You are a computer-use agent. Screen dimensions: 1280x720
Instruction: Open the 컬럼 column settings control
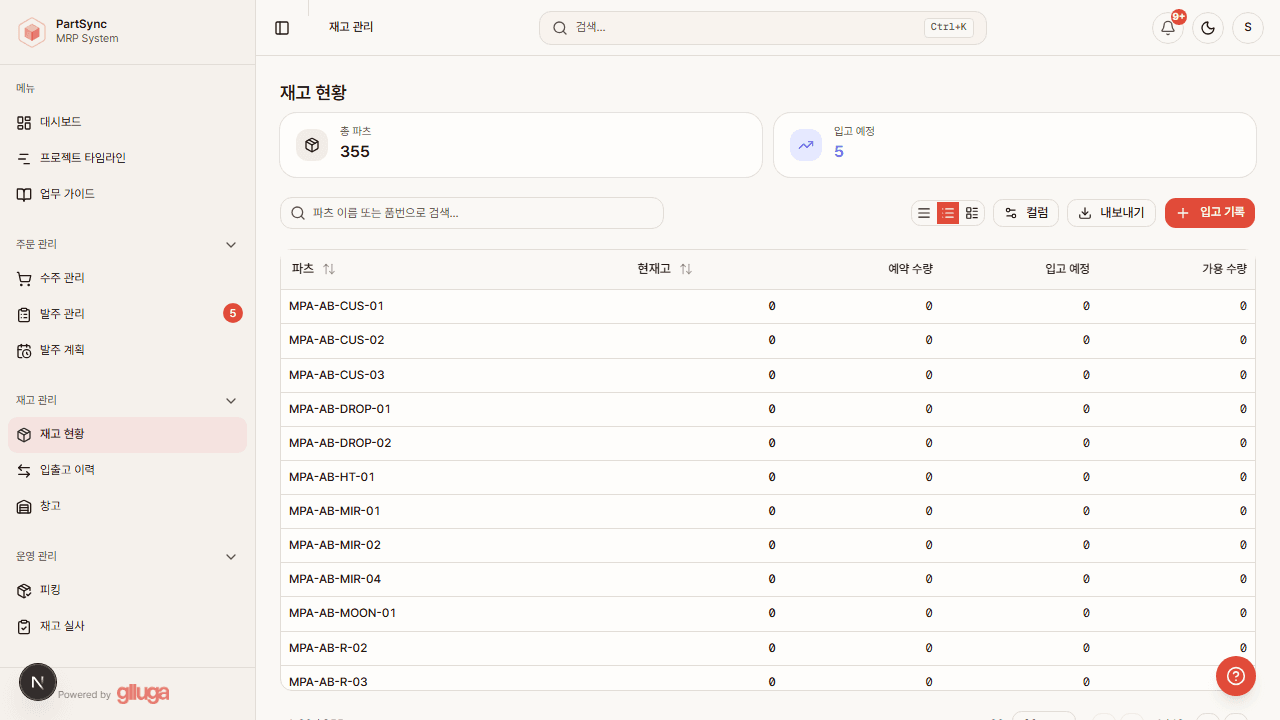[x=1025, y=212]
